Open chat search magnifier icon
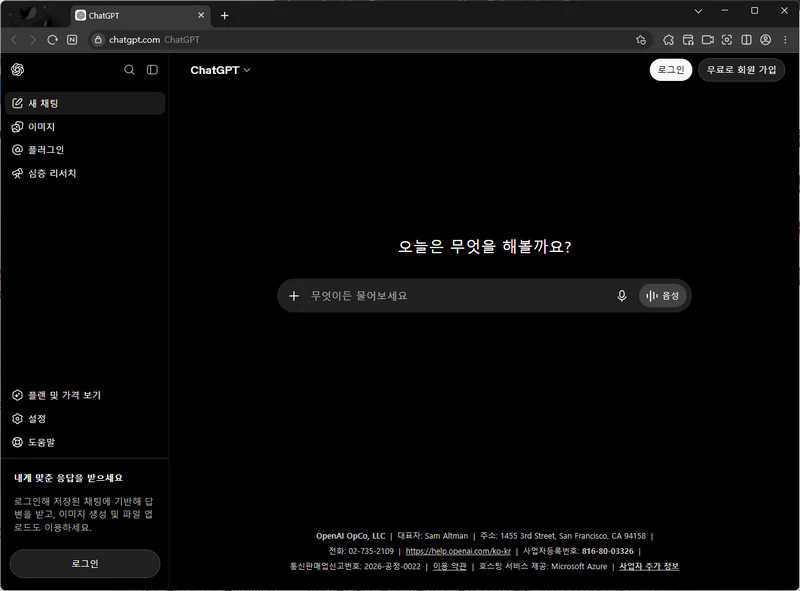800x591 pixels. click(x=130, y=70)
